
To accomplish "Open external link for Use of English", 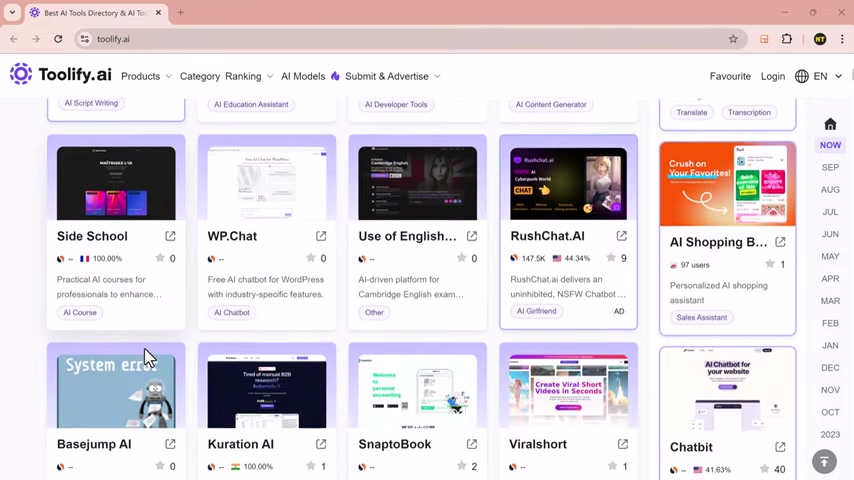I will click(472, 236).
